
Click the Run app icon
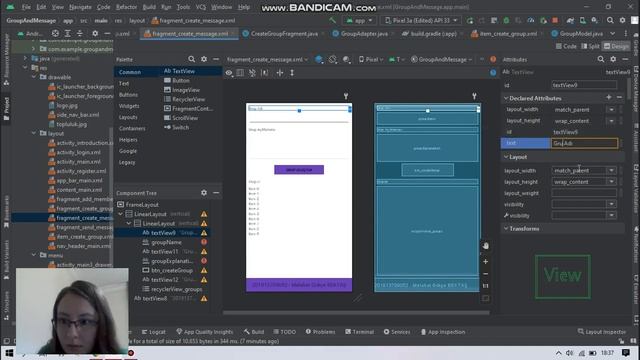pos(470,20)
